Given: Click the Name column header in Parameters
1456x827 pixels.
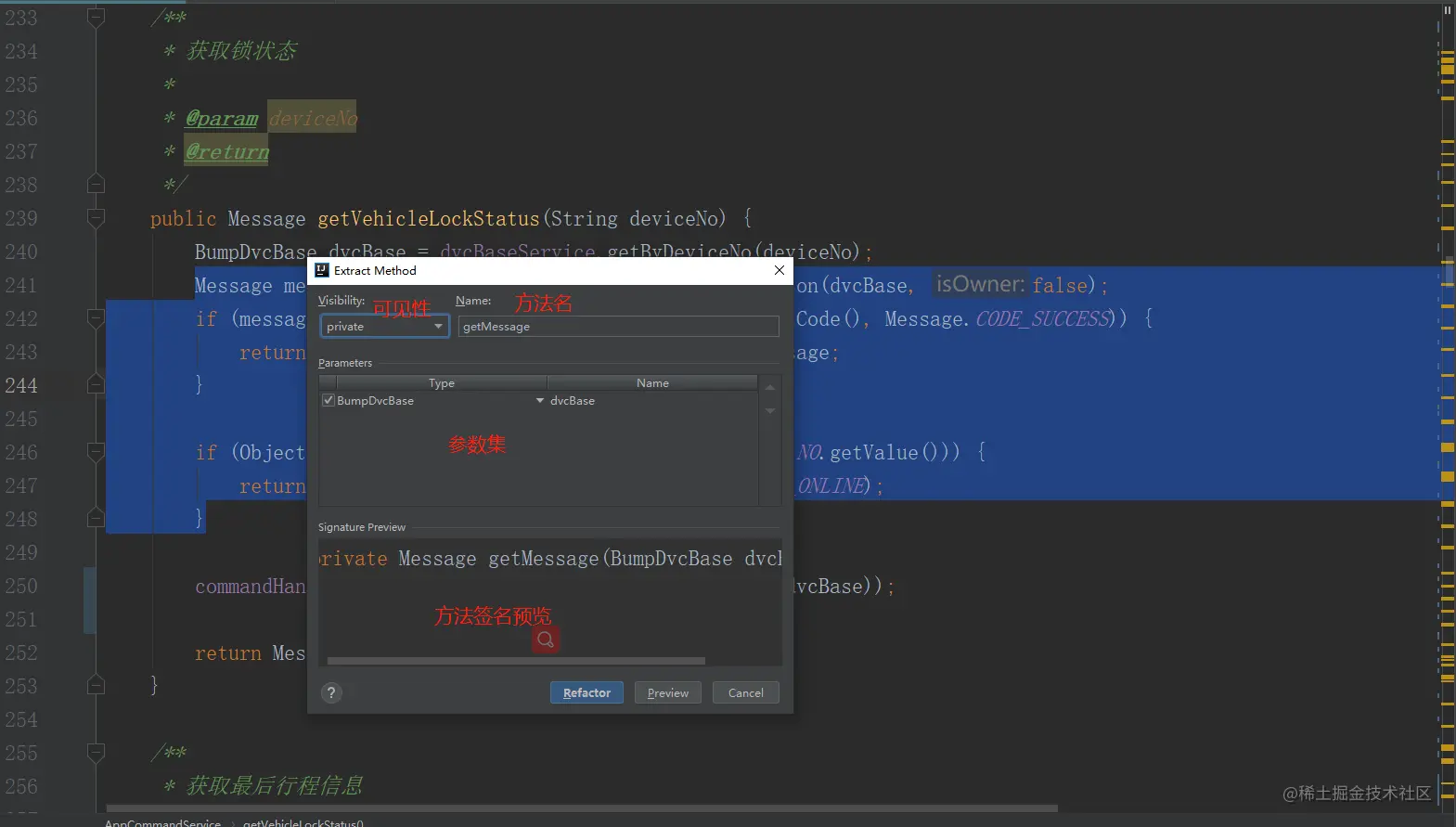Looking at the screenshot, I should pos(652,382).
